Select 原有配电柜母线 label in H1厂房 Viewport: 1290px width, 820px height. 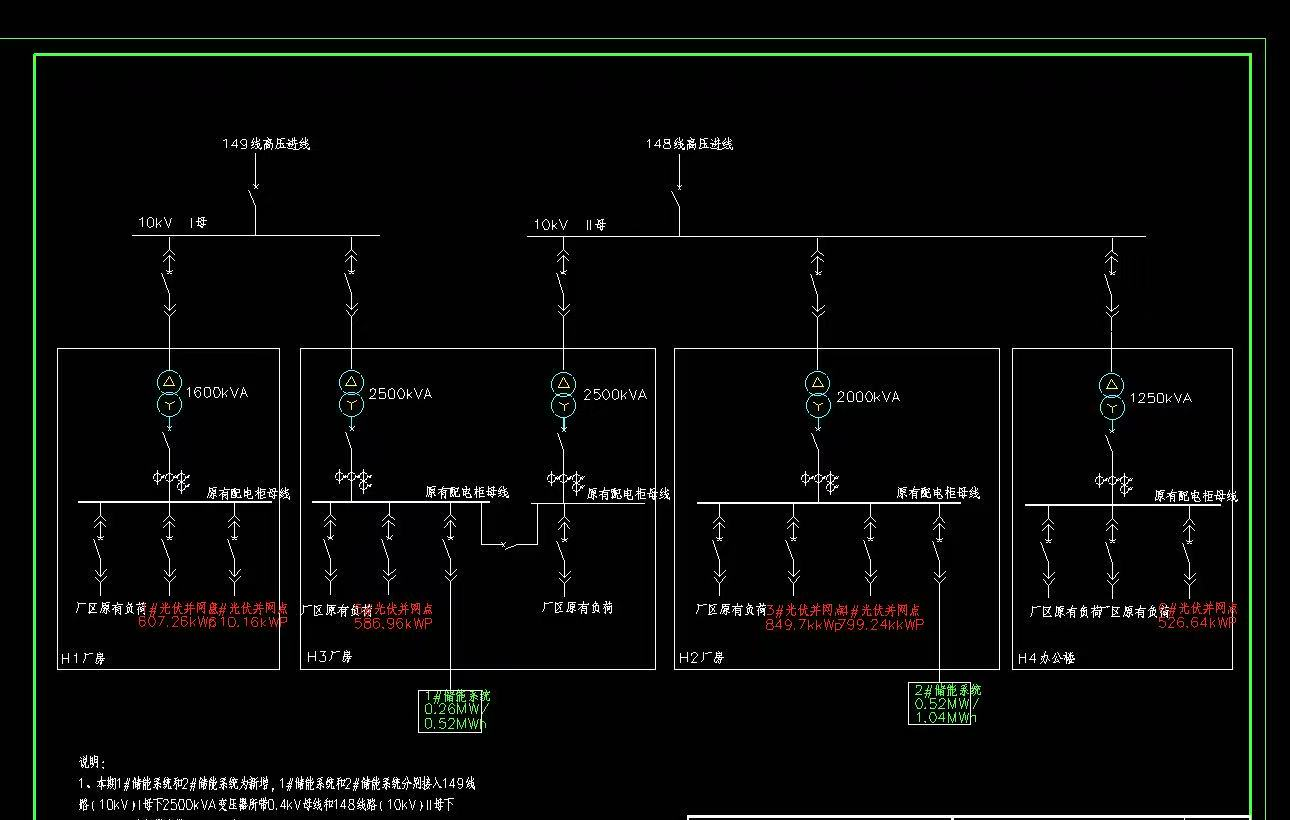coord(248,493)
